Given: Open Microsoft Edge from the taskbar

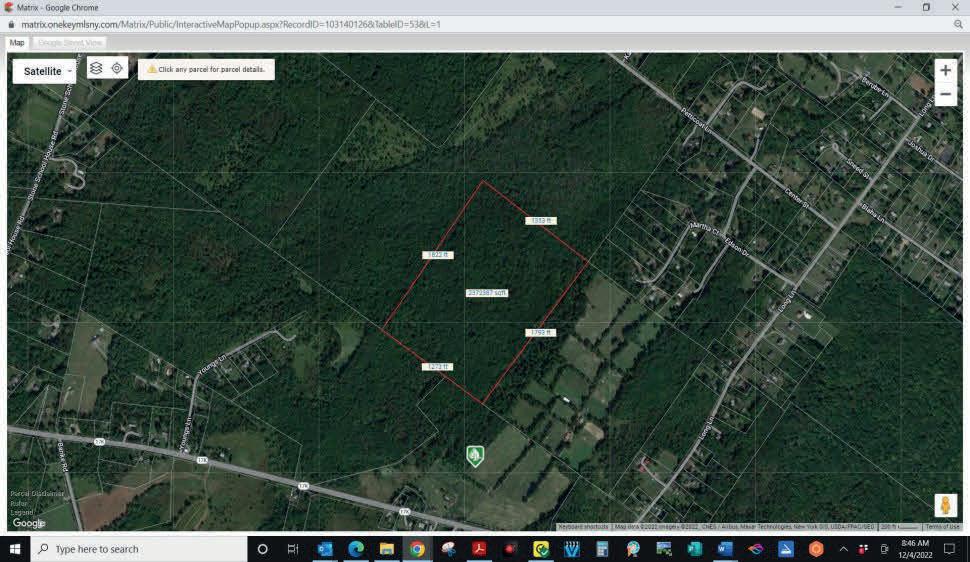Looking at the screenshot, I should click(356, 549).
